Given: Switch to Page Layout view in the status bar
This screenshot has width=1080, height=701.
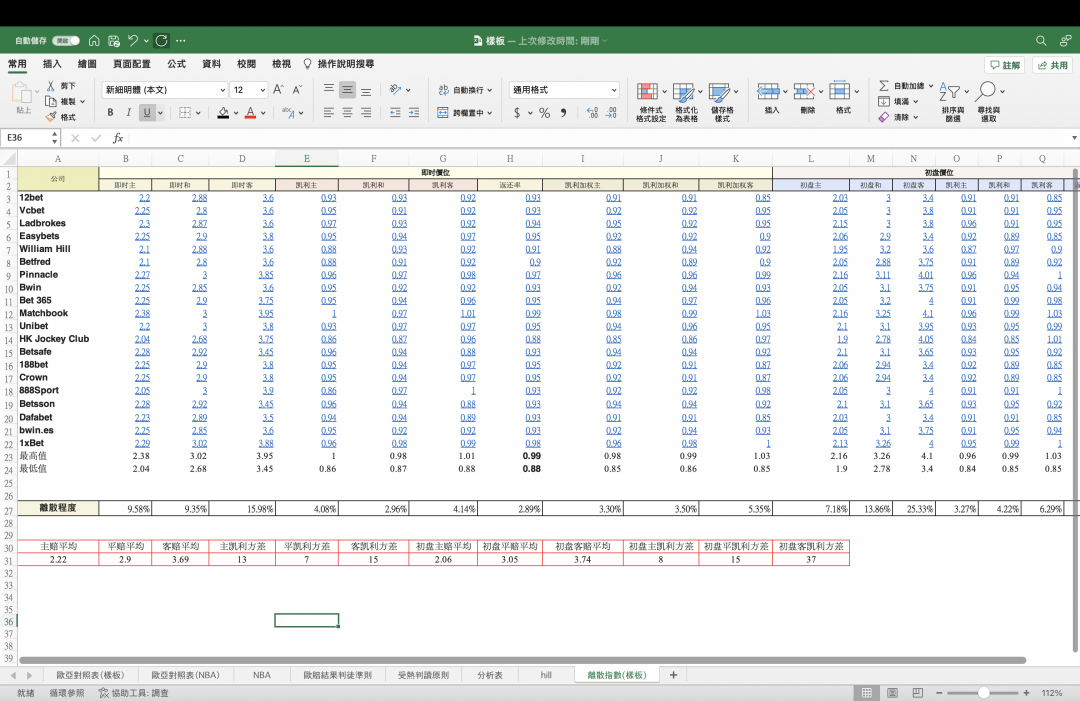Looking at the screenshot, I should (x=892, y=693).
